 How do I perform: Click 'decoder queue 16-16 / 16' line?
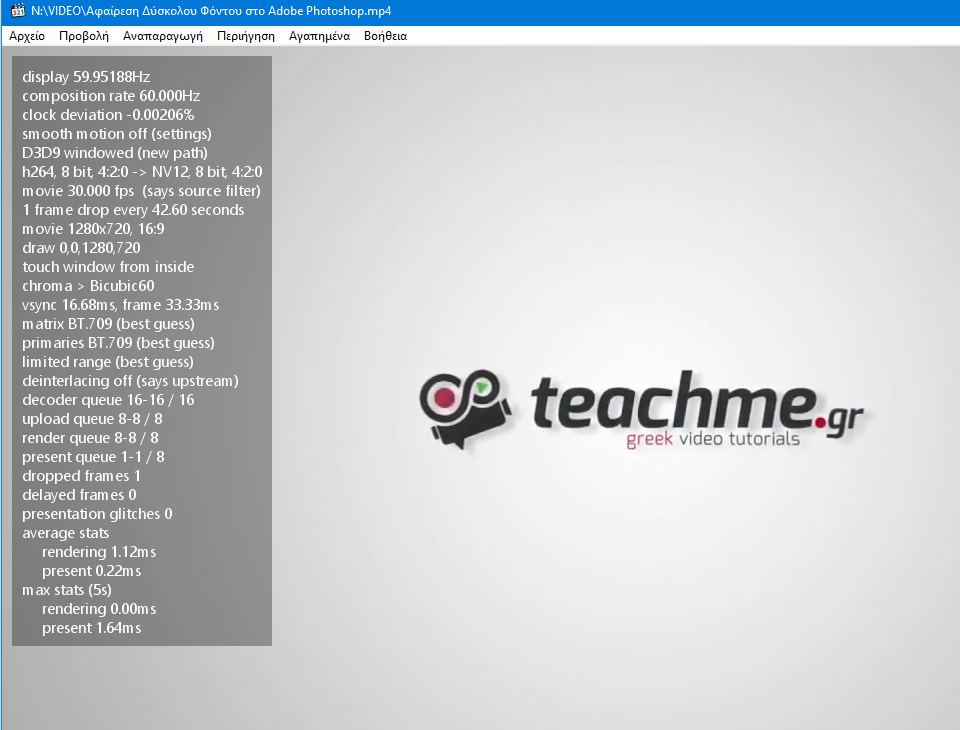[x=108, y=400]
